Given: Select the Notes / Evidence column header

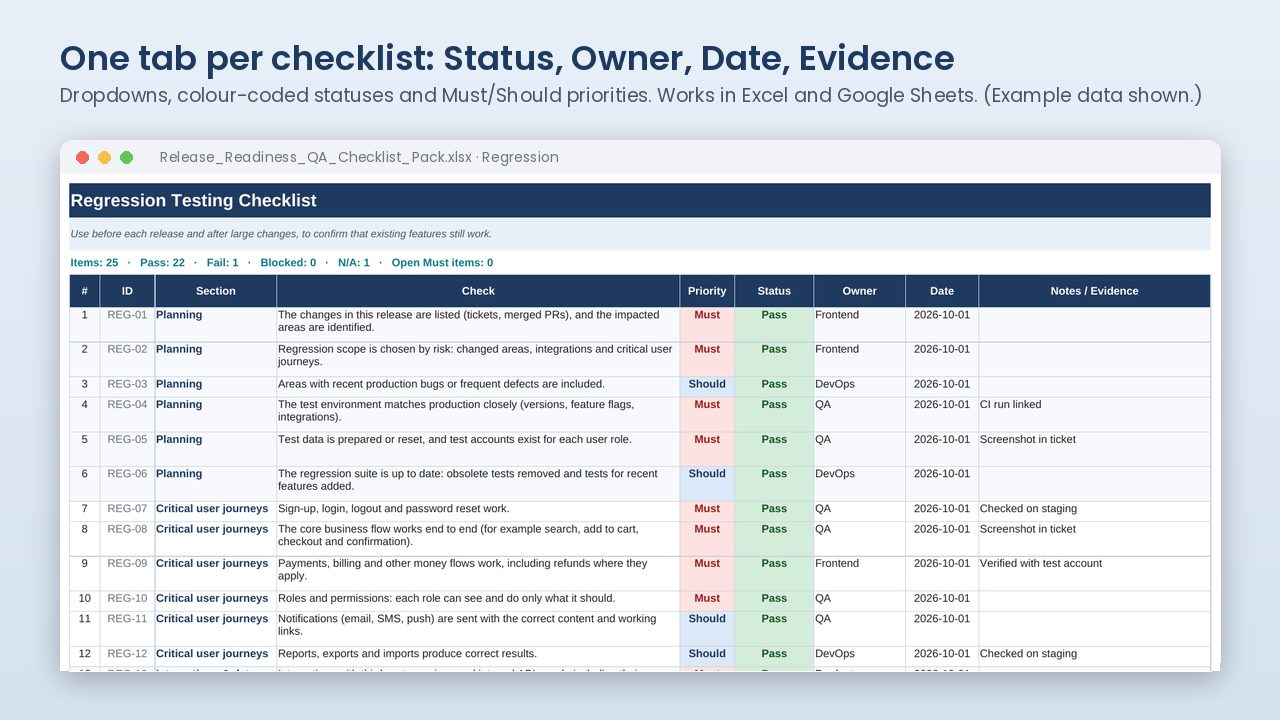Looking at the screenshot, I should tap(1094, 291).
